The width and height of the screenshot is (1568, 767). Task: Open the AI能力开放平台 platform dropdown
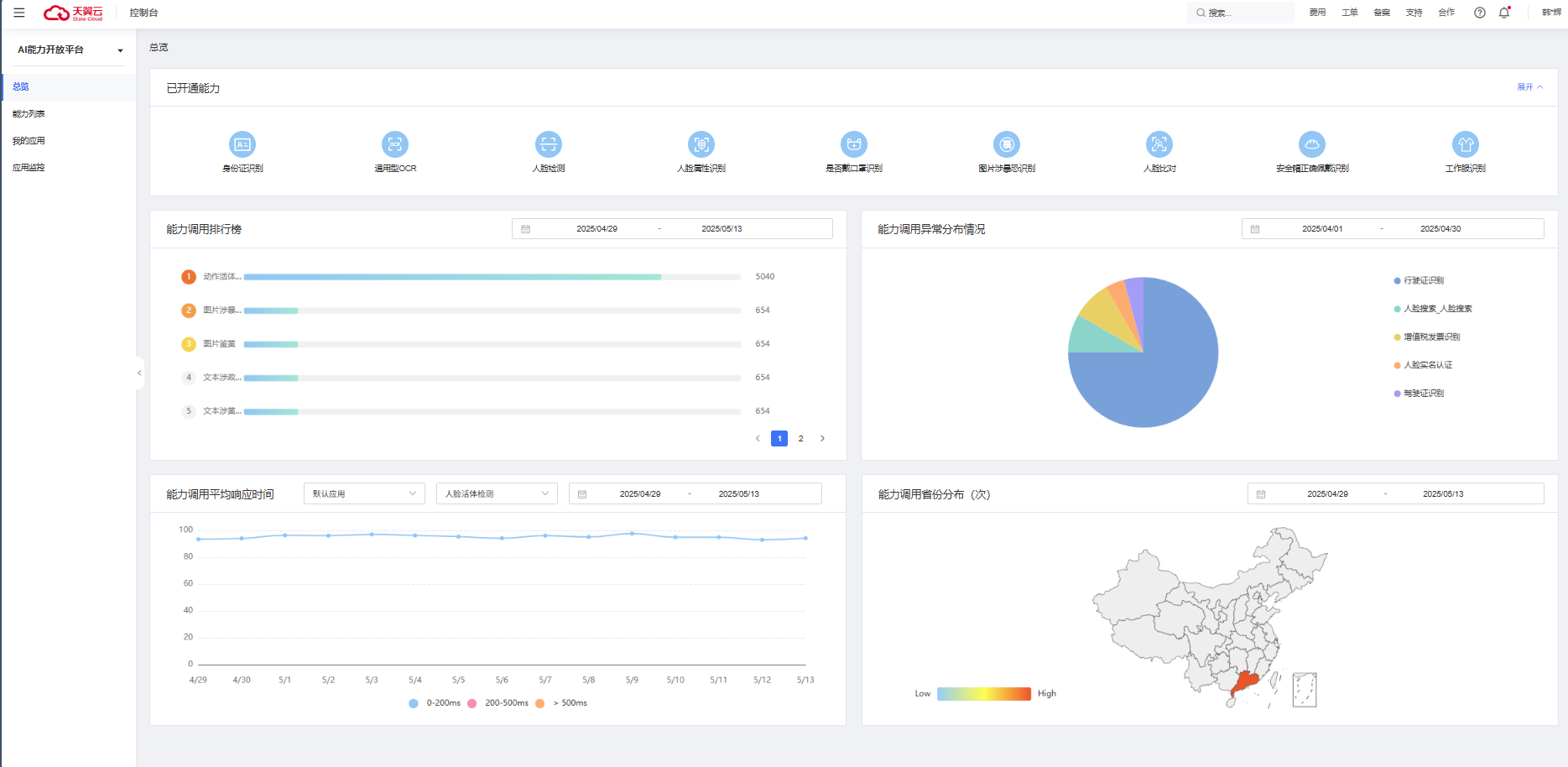70,50
